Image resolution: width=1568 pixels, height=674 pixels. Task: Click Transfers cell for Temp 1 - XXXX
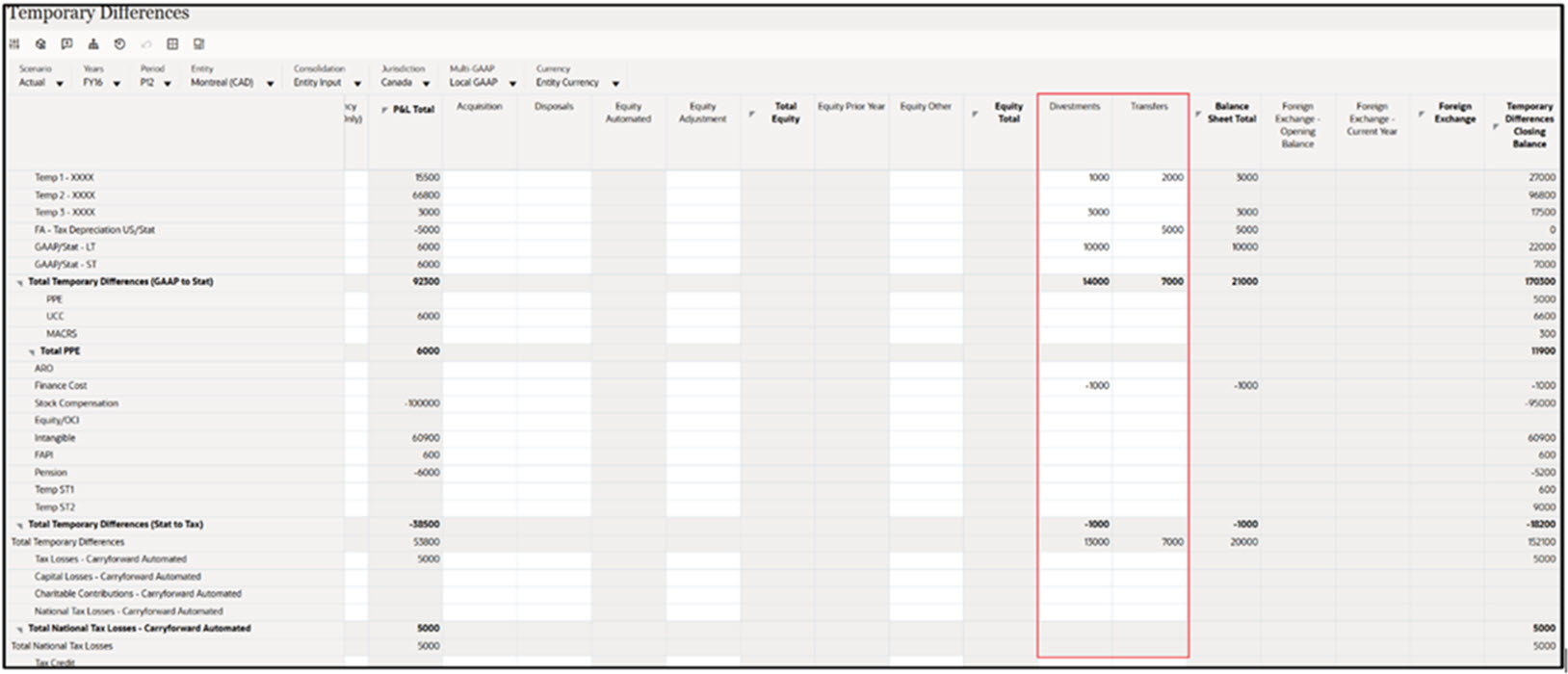pos(1150,178)
